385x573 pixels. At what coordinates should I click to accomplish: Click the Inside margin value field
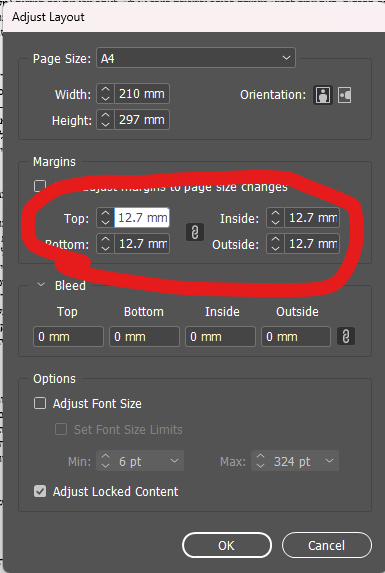click(312, 218)
